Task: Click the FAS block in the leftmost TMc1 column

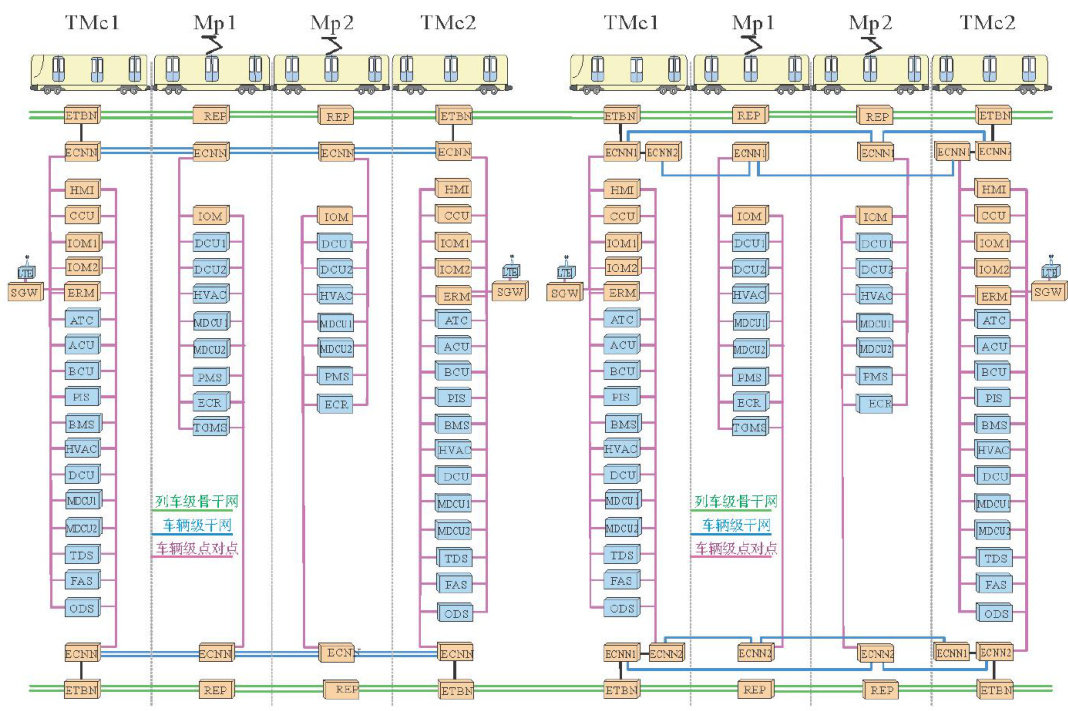Action: (x=82, y=580)
